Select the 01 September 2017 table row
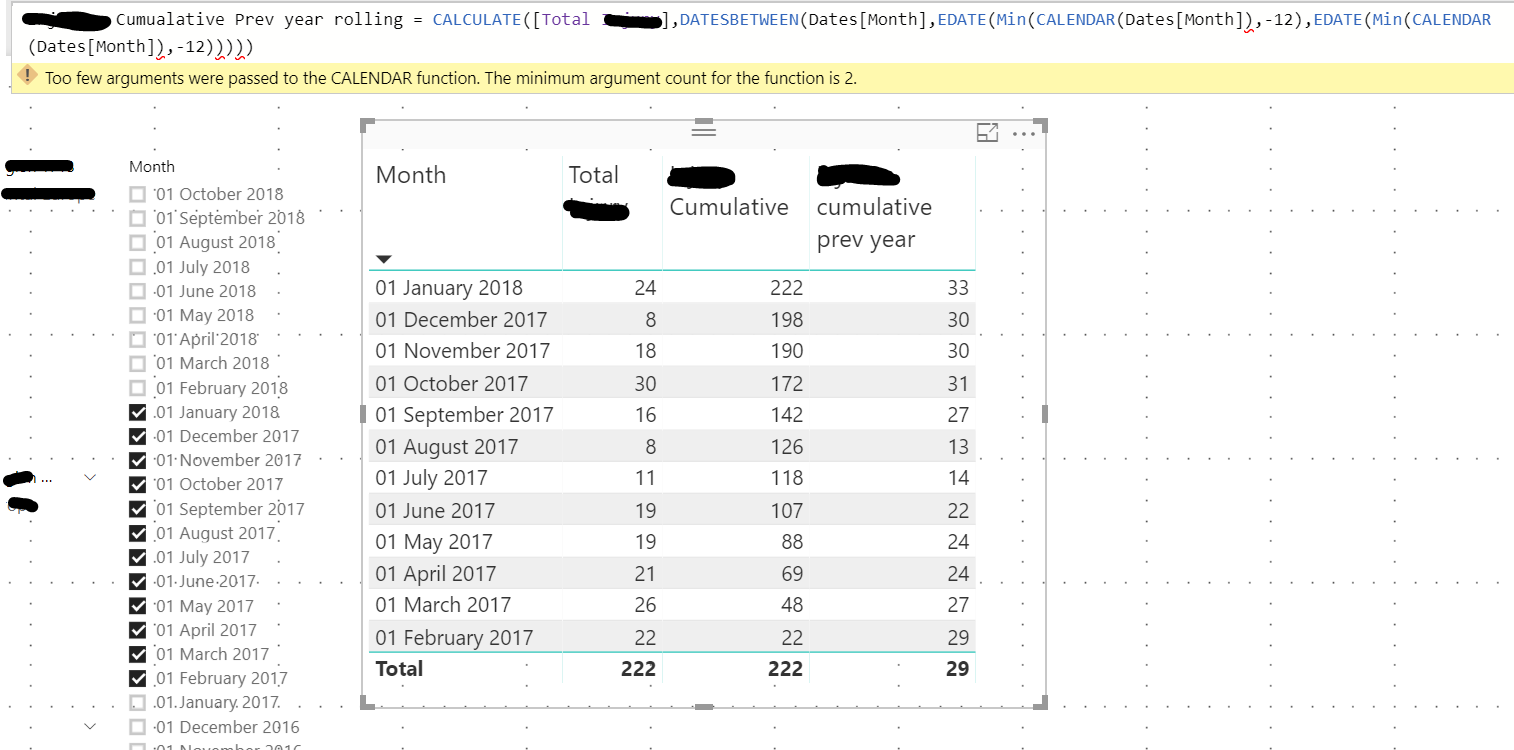 click(672, 415)
